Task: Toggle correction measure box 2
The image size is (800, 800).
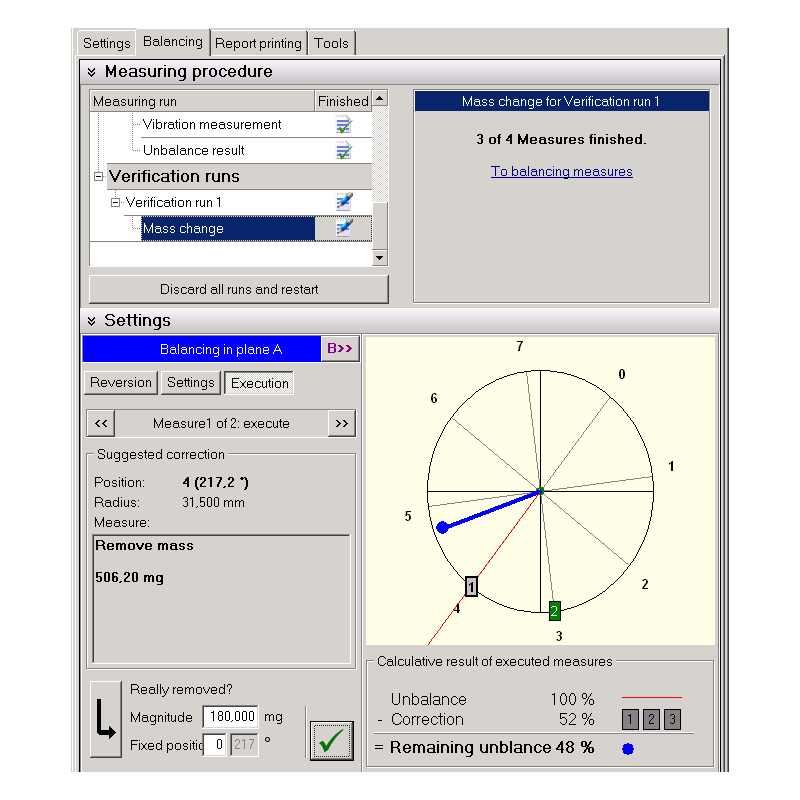Action: 651,719
